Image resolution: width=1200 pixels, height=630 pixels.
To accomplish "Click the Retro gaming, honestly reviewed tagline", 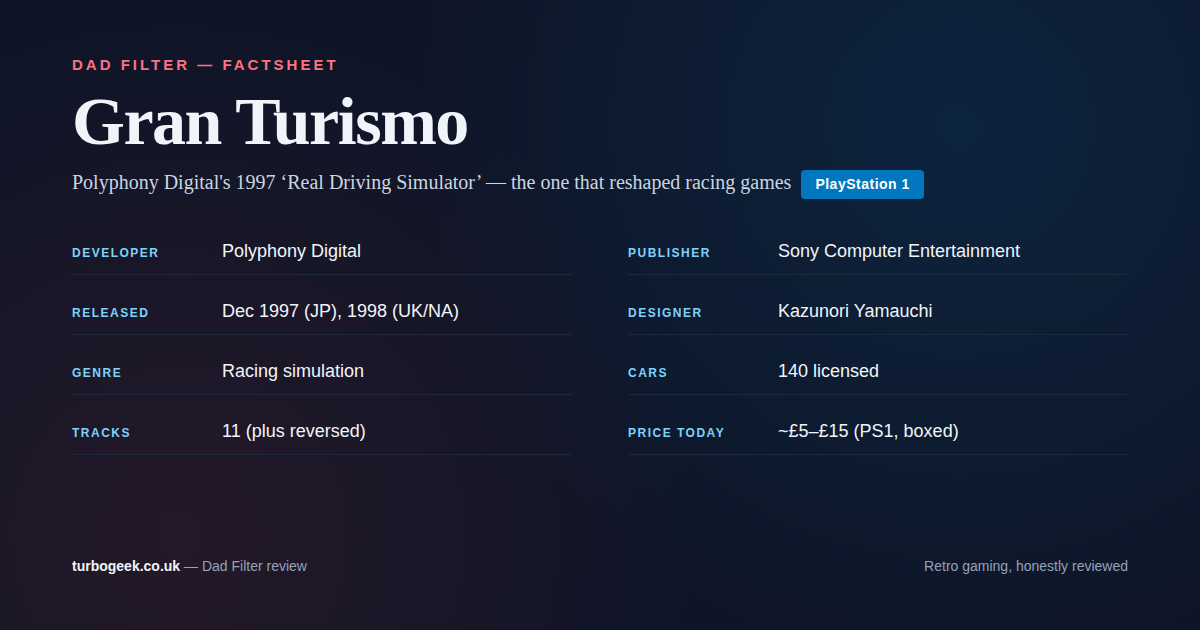I will pos(1025,566).
